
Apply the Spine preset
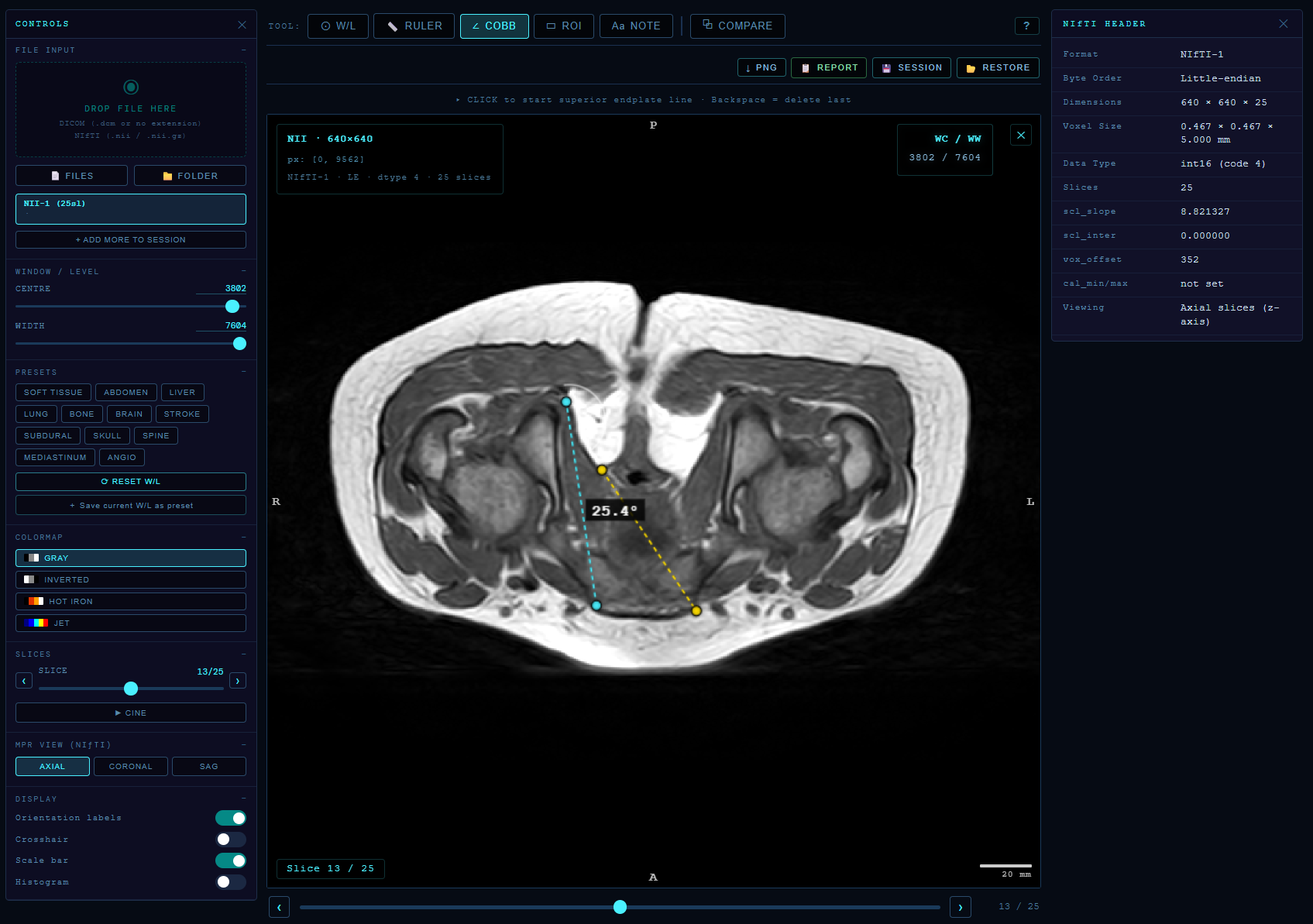click(156, 436)
